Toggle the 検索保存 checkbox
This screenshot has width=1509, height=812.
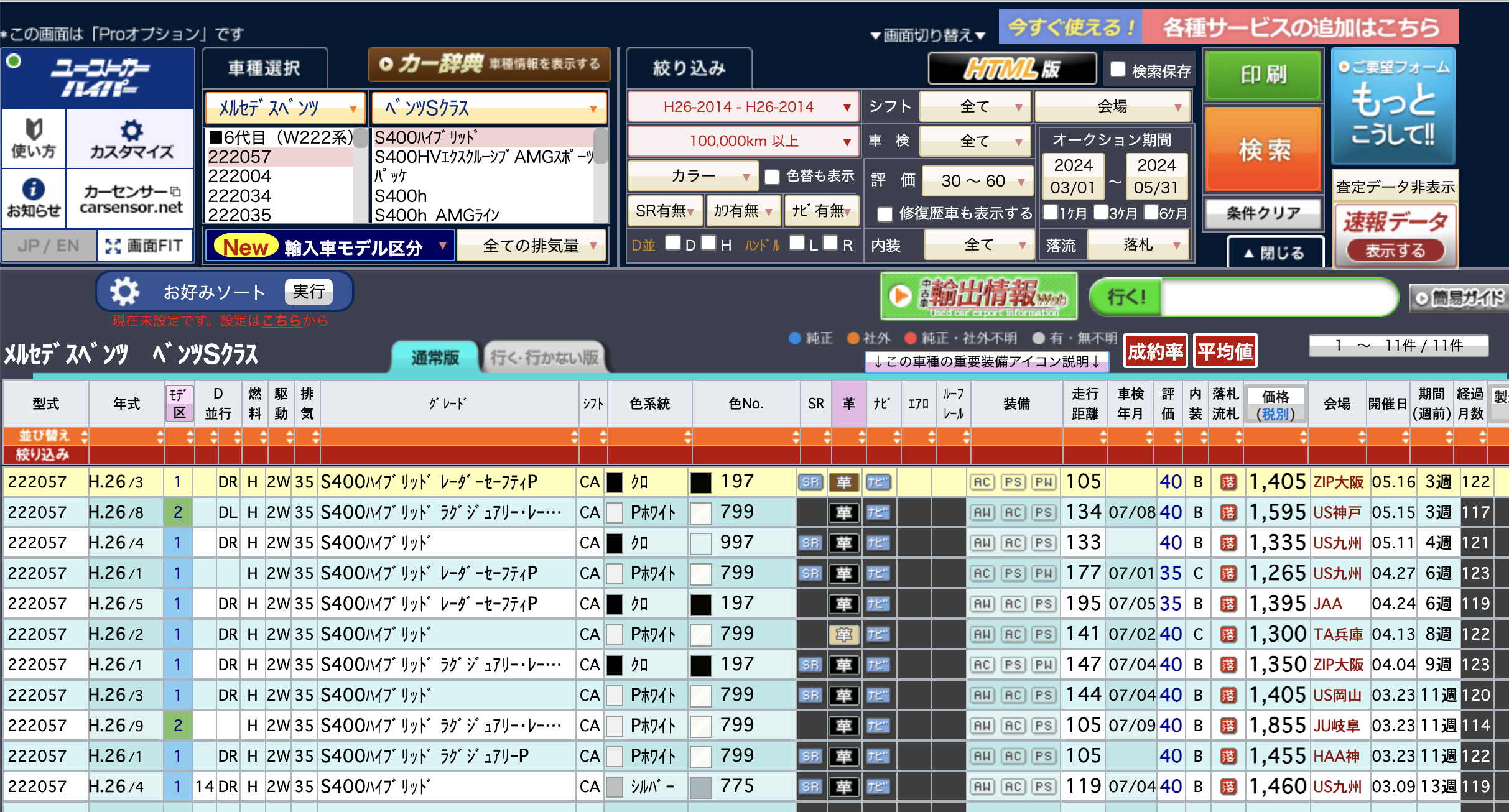point(1118,69)
